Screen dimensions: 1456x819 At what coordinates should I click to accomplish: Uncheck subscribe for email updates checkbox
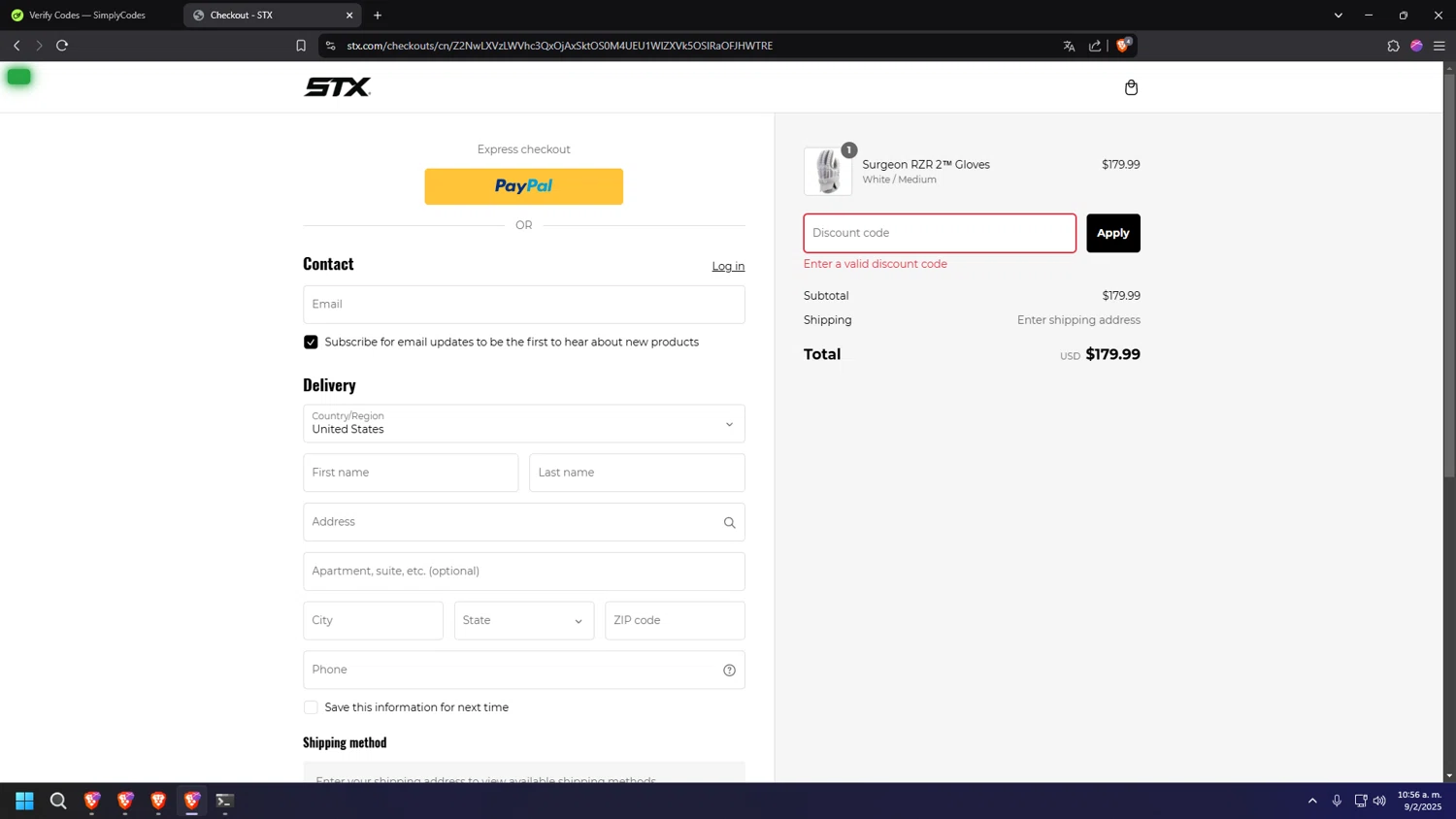[311, 343]
